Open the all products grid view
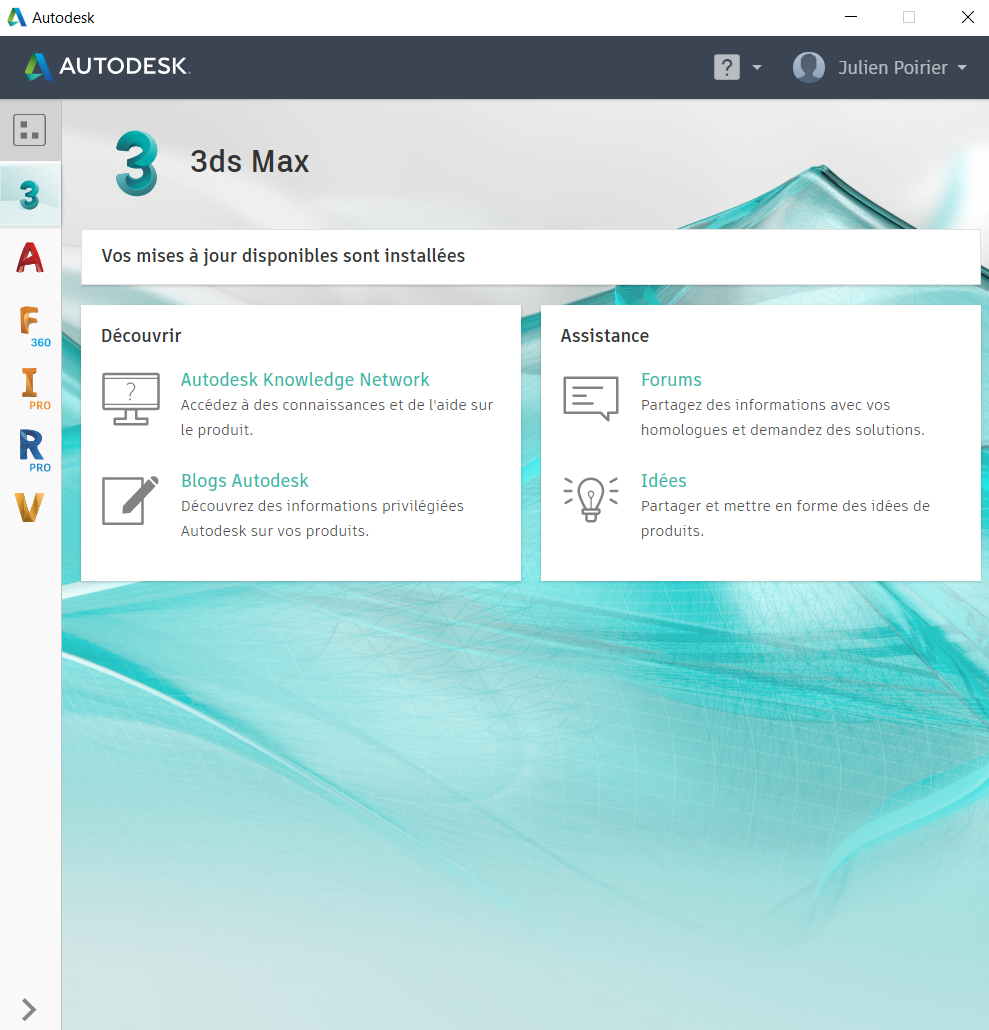The width and height of the screenshot is (989, 1030). [30, 129]
